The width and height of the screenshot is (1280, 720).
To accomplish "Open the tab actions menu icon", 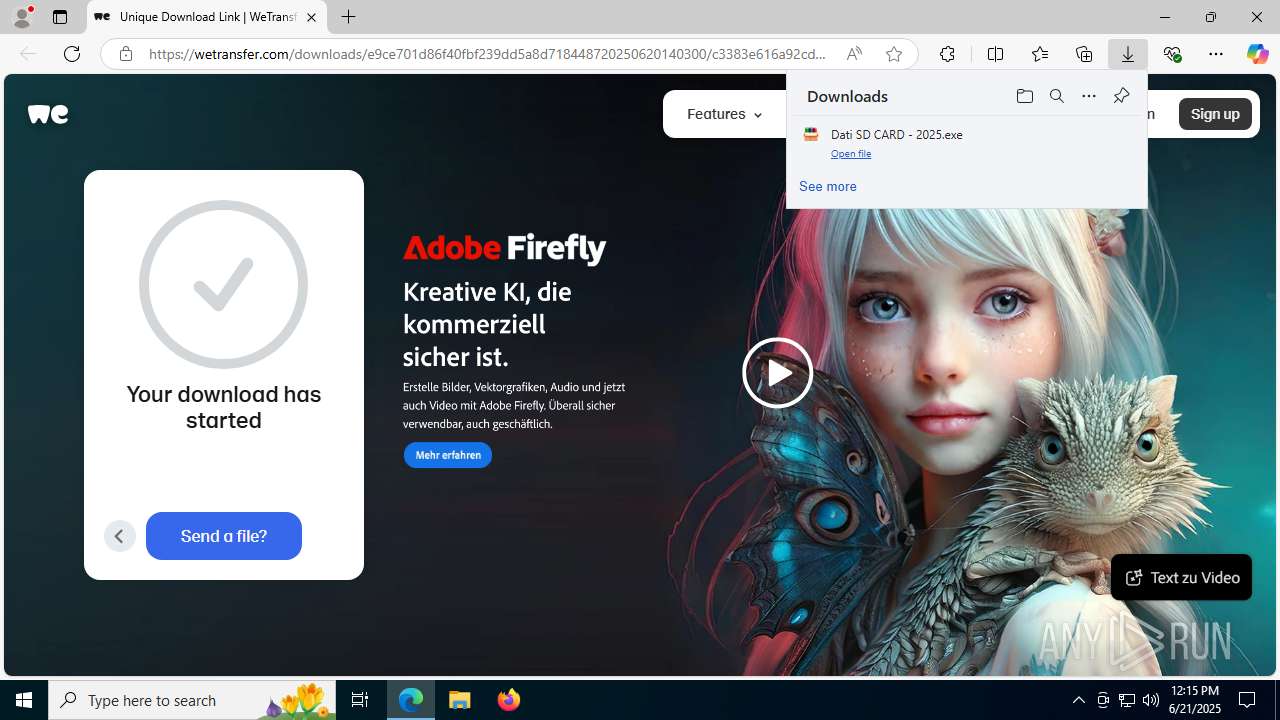I will point(60,17).
